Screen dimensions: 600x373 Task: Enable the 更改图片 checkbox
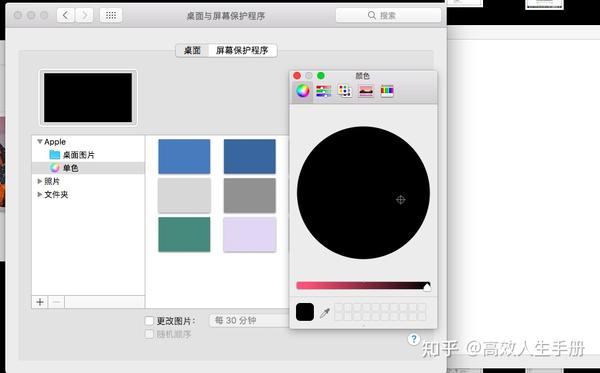point(149,321)
